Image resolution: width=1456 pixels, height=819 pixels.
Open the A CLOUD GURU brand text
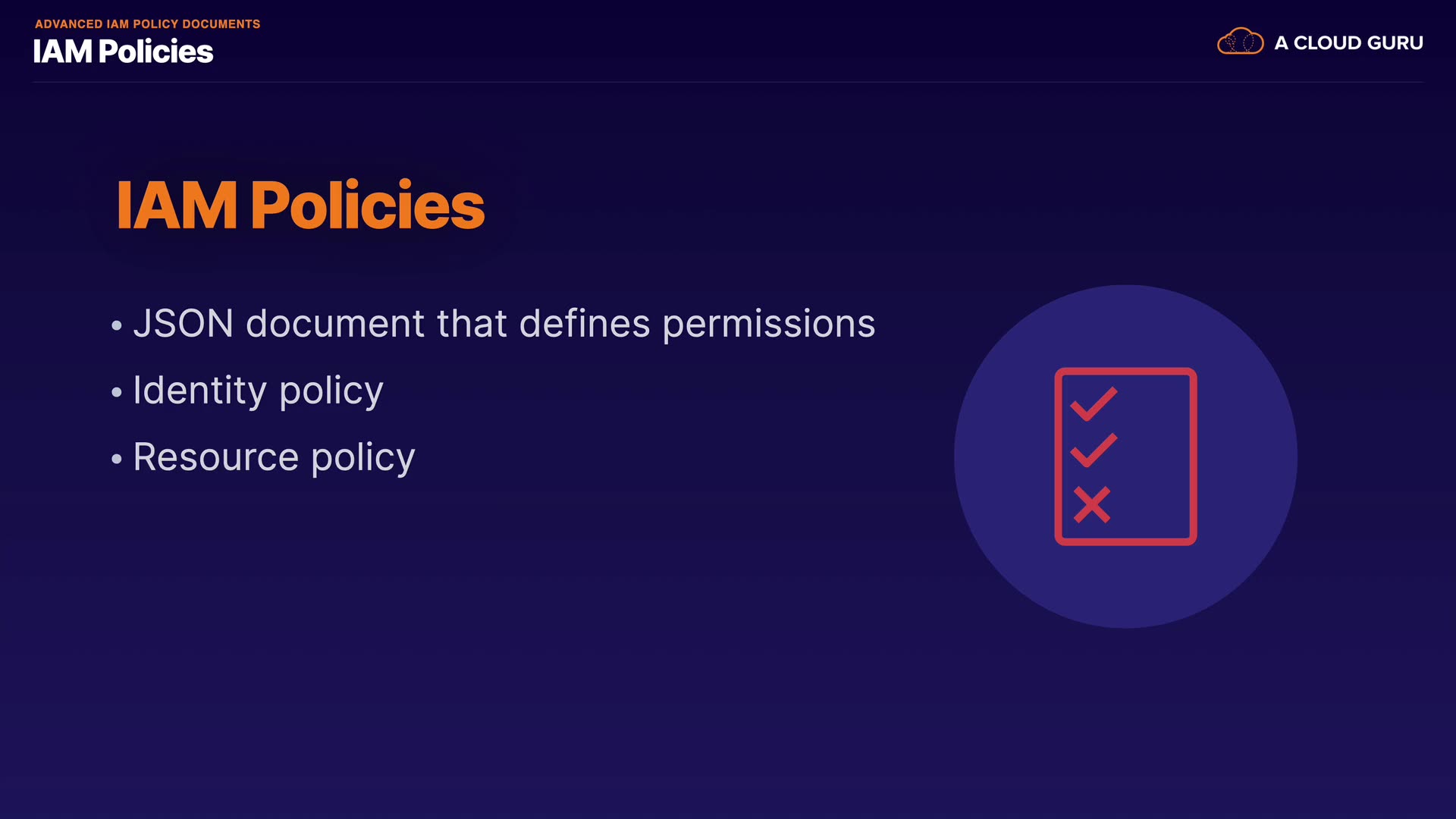click(1348, 43)
